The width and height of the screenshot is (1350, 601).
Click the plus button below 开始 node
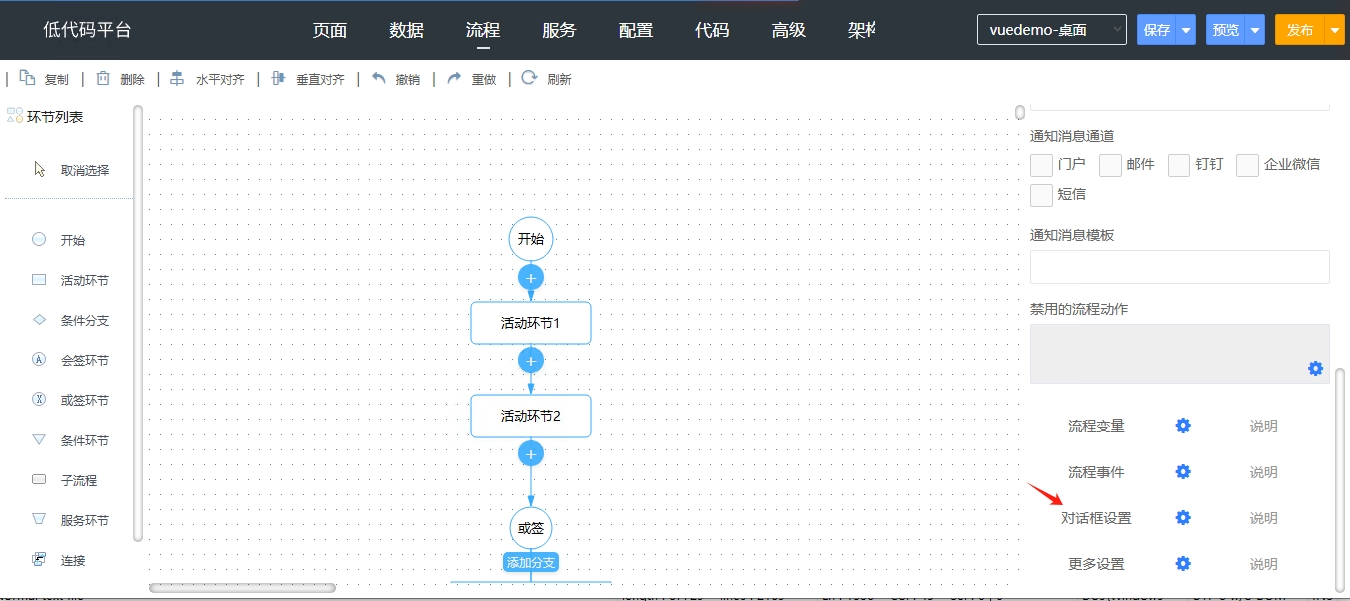coord(531,277)
